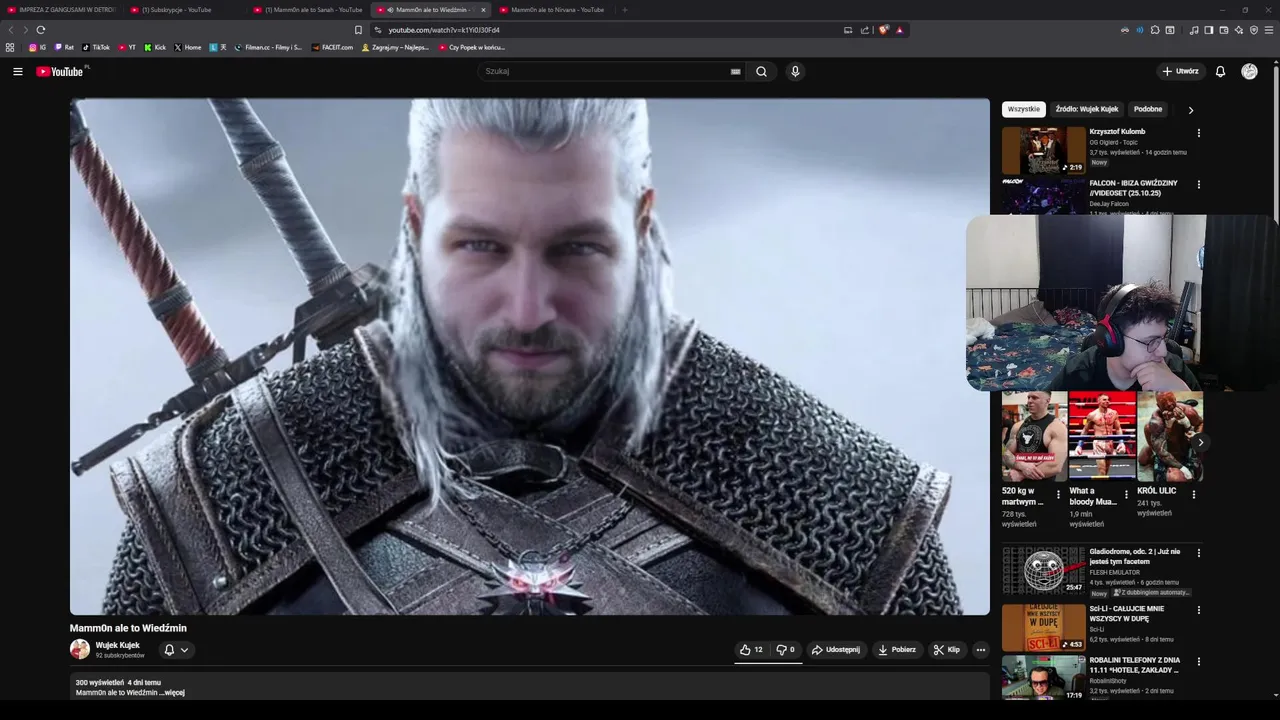This screenshot has height=720, width=1280.
Task: Switch to IMPREZA Z GANGUSAMI tab
Action: click(60, 10)
